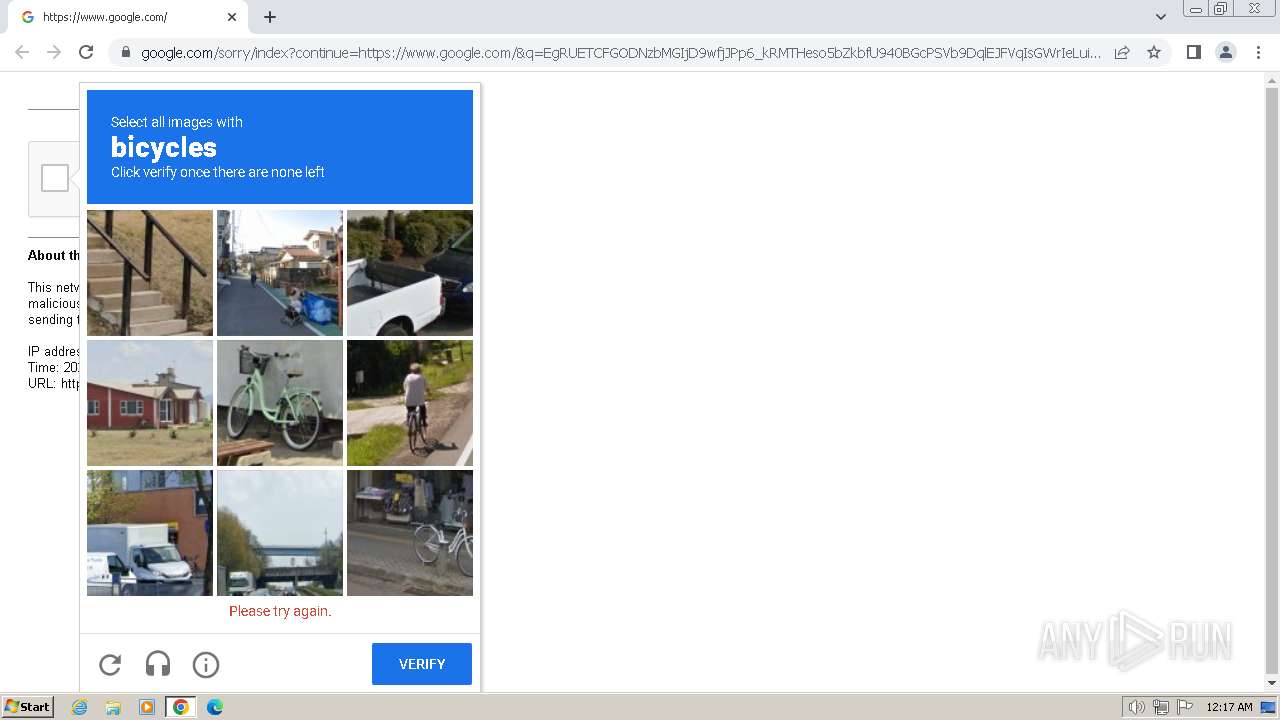Open the Windows Start menu
1280x720 pixels.
click(27, 707)
